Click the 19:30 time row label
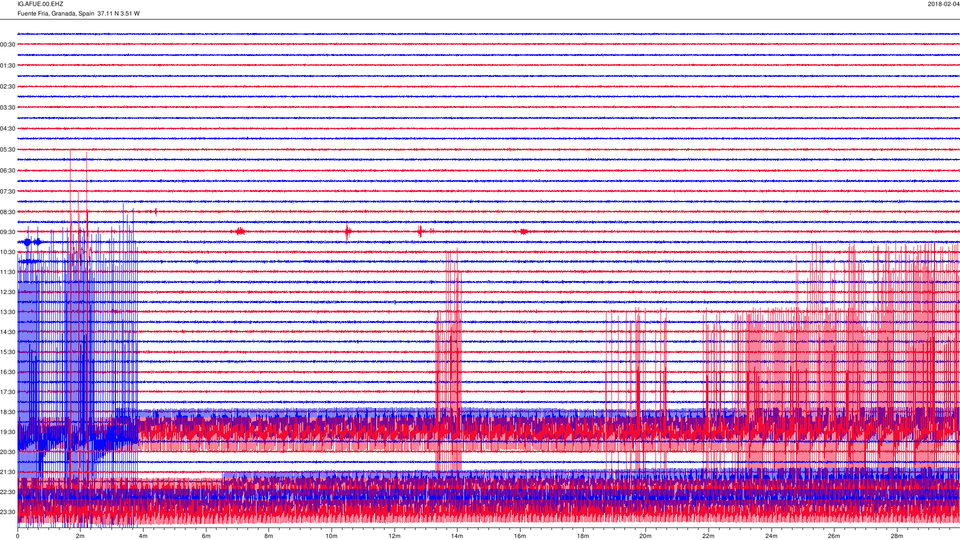 (8, 432)
